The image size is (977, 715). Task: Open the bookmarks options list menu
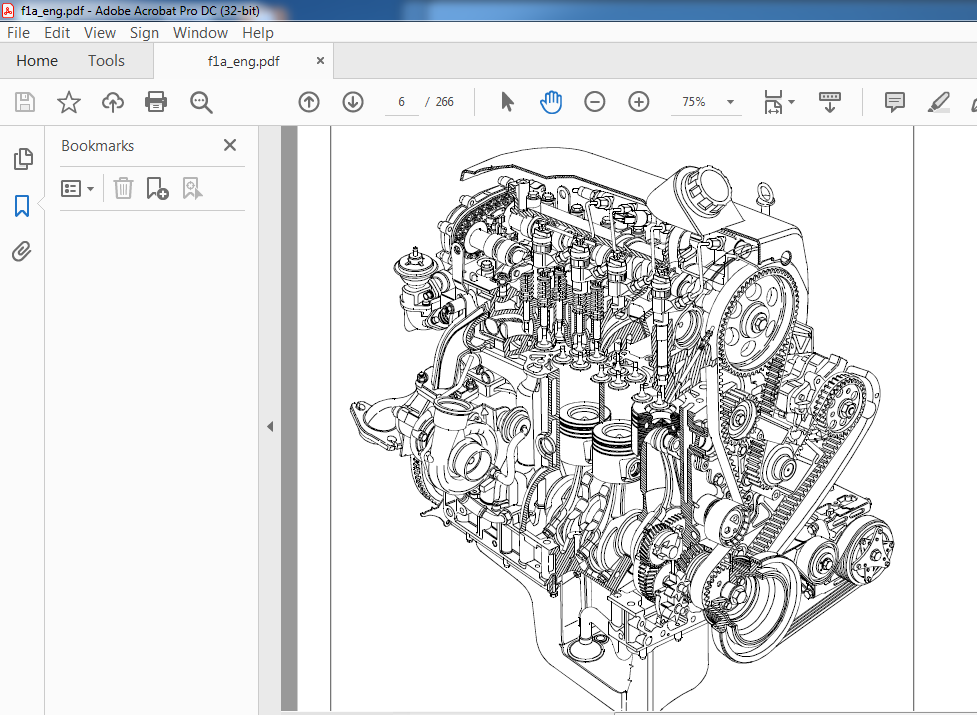77,188
